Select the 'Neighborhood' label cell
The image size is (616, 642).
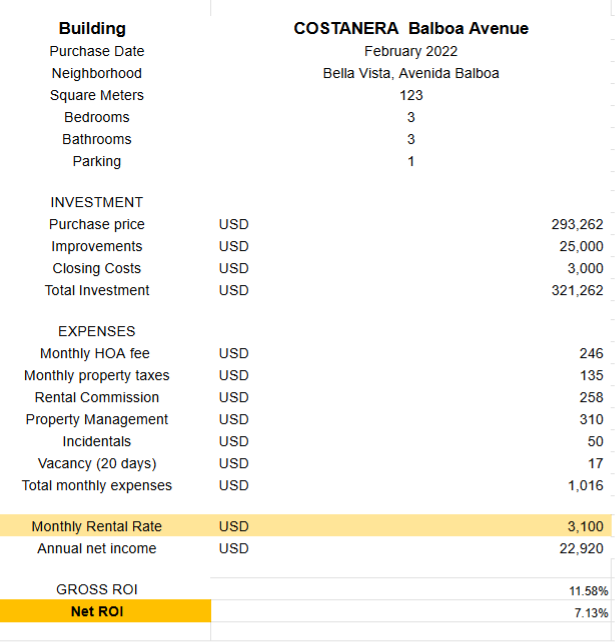coord(97,73)
